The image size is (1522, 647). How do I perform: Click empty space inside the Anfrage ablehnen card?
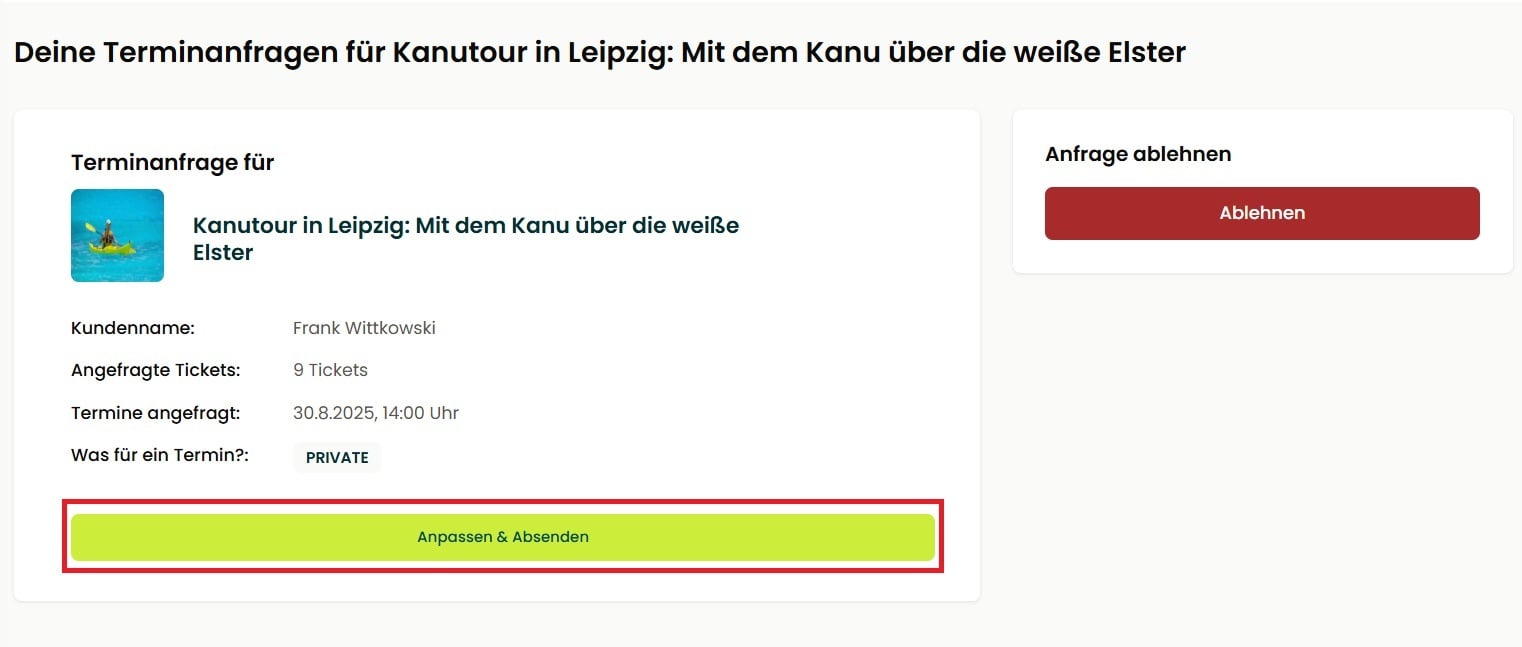tap(1262, 257)
